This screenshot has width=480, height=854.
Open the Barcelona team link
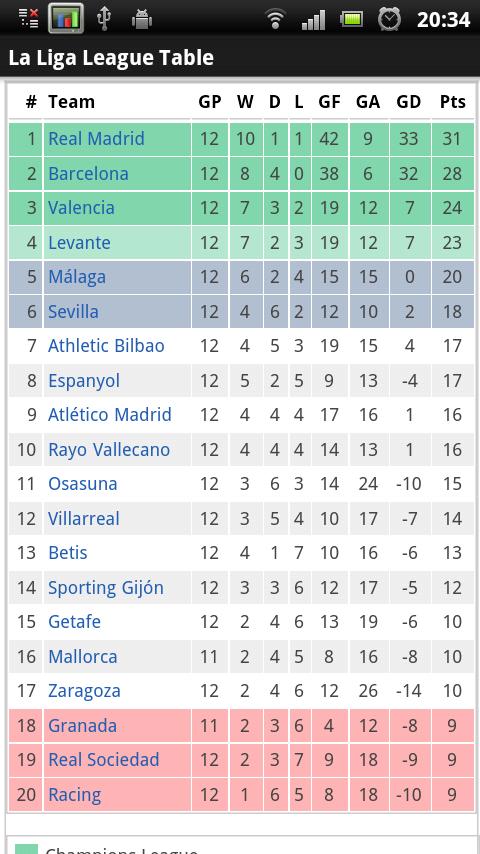point(88,174)
